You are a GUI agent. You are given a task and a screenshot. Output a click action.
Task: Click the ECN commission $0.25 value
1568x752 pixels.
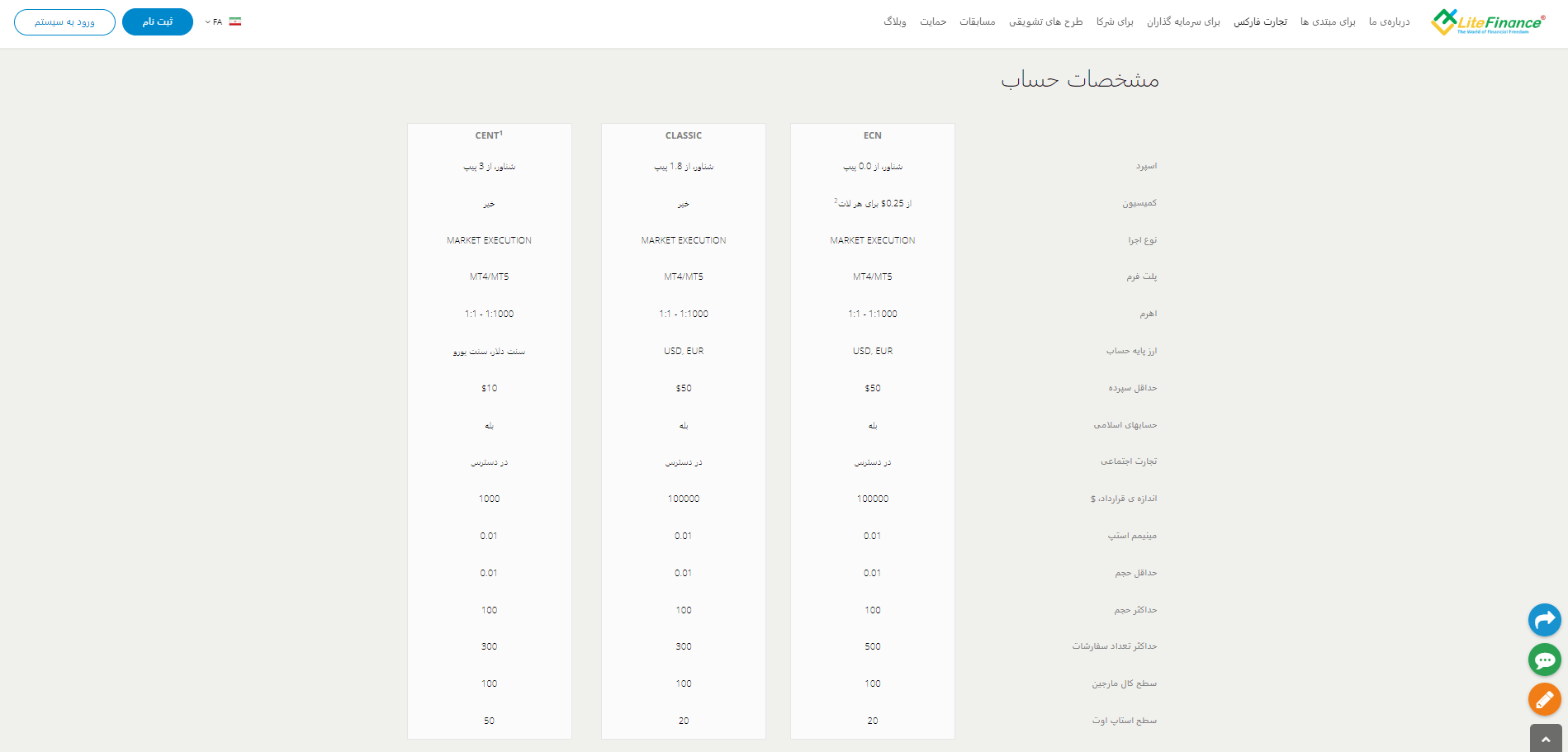(x=873, y=203)
